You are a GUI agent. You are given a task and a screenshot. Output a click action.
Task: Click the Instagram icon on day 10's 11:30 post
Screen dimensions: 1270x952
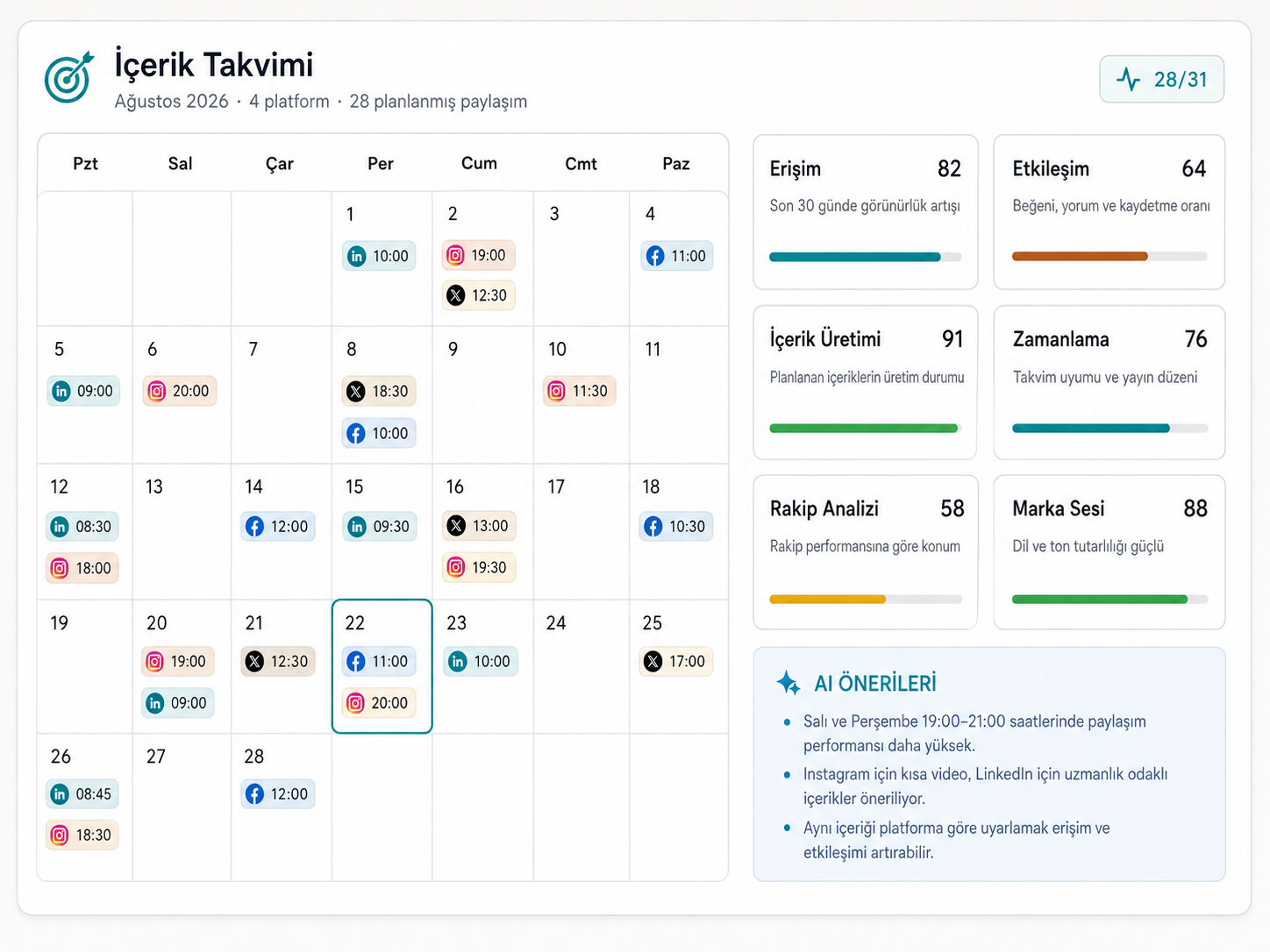coord(556,391)
